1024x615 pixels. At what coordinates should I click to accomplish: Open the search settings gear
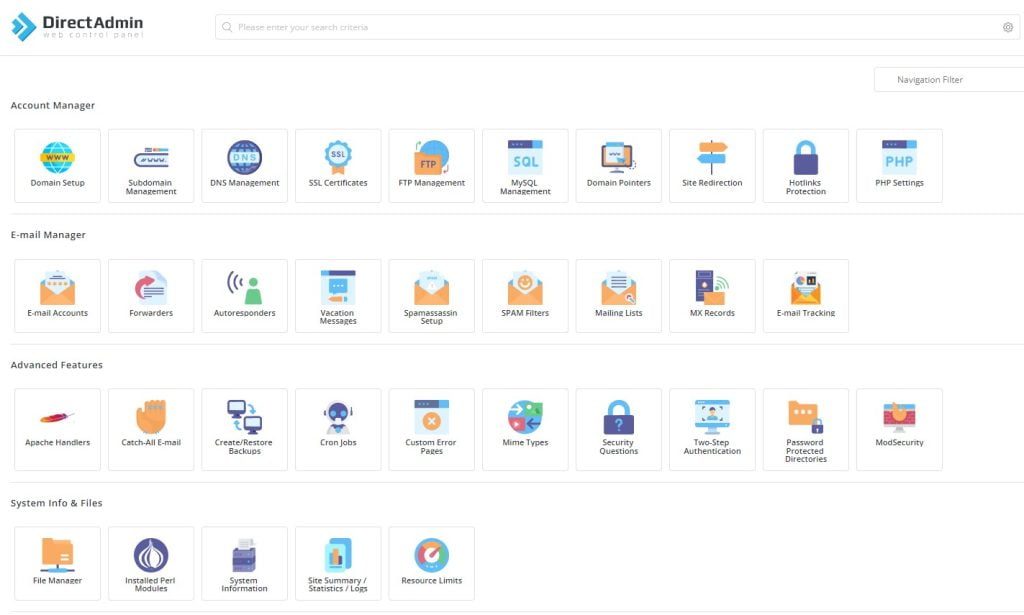(1008, 27)
